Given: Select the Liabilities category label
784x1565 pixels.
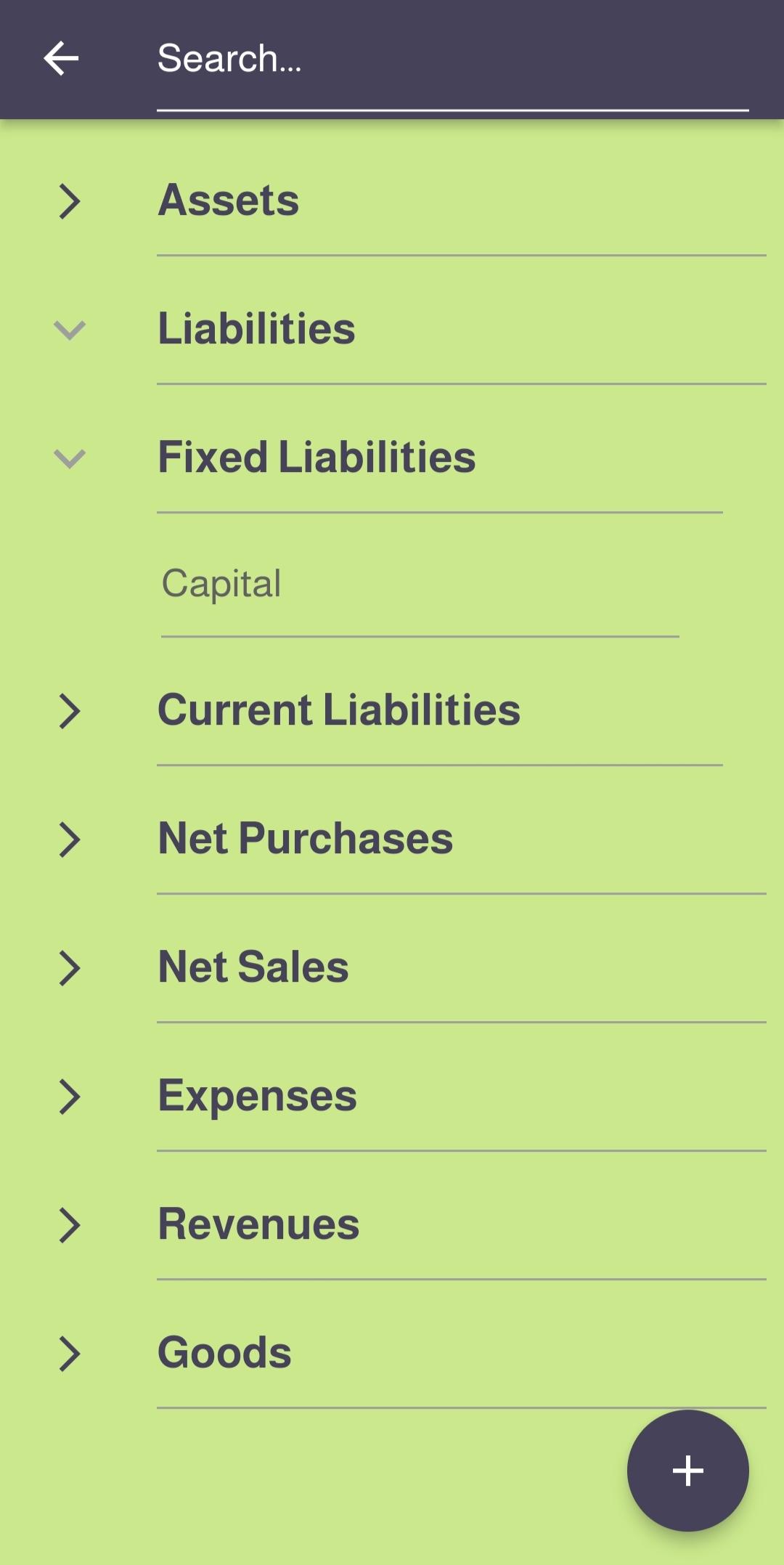Looking at the screenshot, I should (x=256, y=329).
